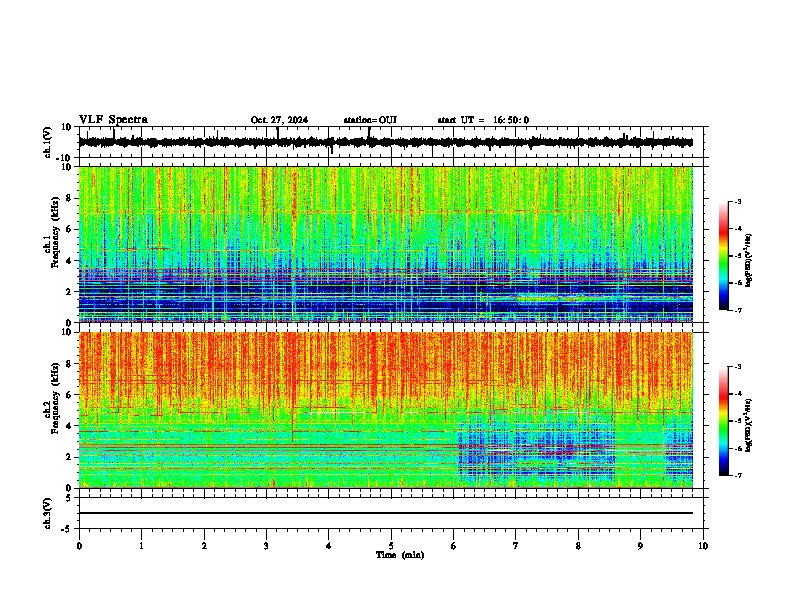This screenshot has width=792, height=612.
Task: Click the time axis tick label "5"
Action: coord(391,546)
